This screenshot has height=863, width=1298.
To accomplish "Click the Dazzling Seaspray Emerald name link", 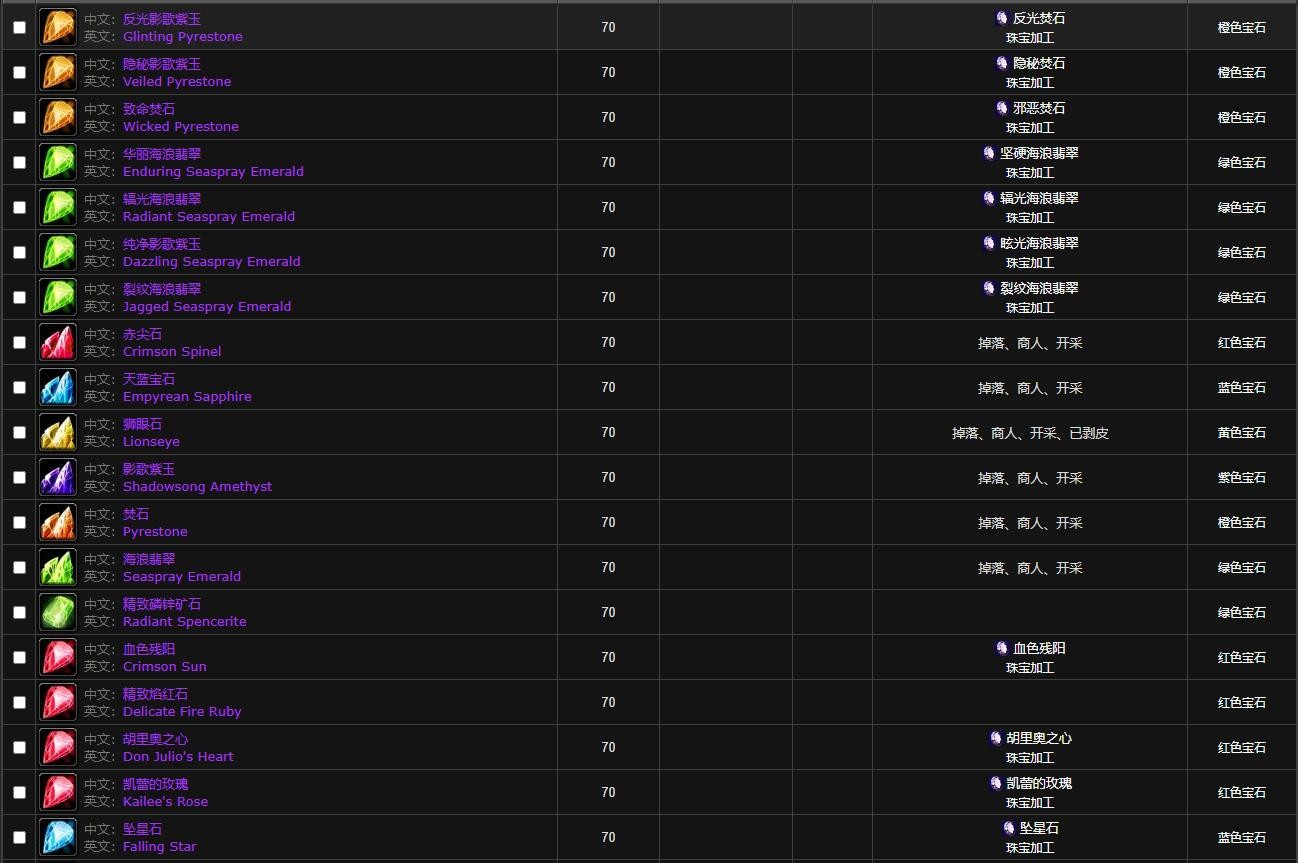I will [x=211, y=262].
